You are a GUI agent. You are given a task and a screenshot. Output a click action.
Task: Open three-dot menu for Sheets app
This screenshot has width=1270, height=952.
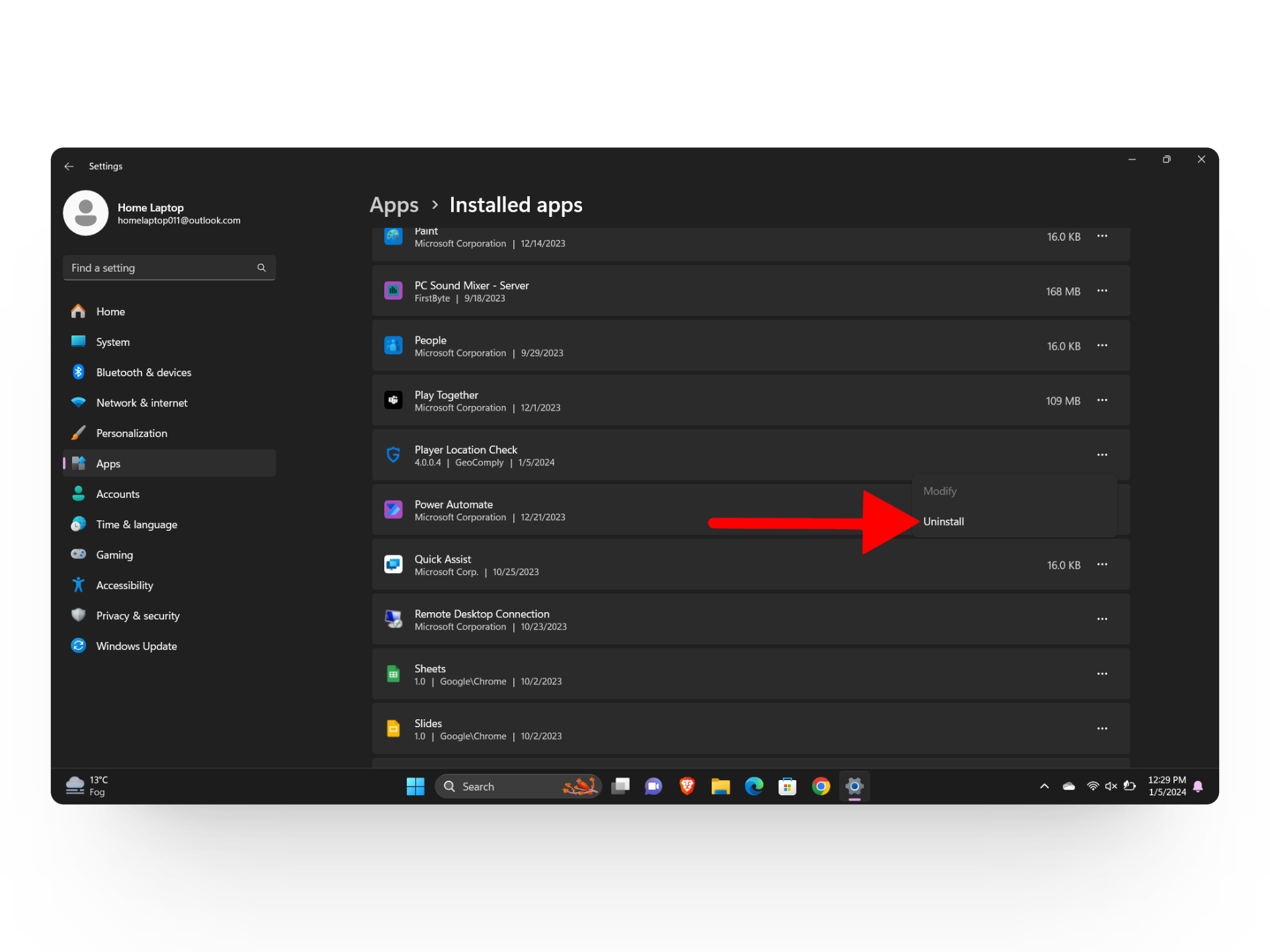1102,674
